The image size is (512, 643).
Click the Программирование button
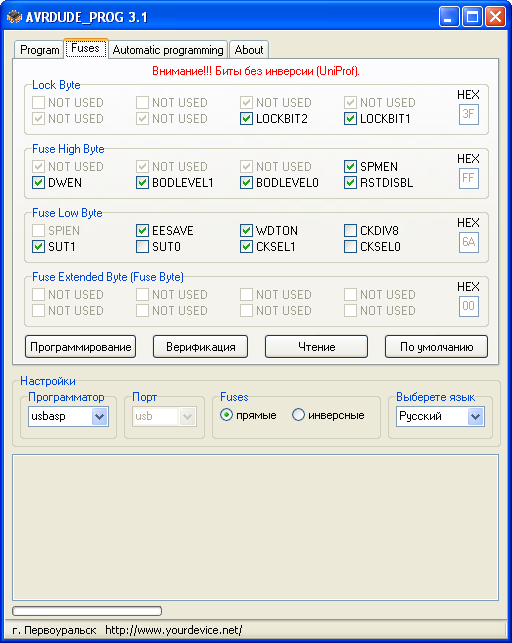[x=80, y=347]
